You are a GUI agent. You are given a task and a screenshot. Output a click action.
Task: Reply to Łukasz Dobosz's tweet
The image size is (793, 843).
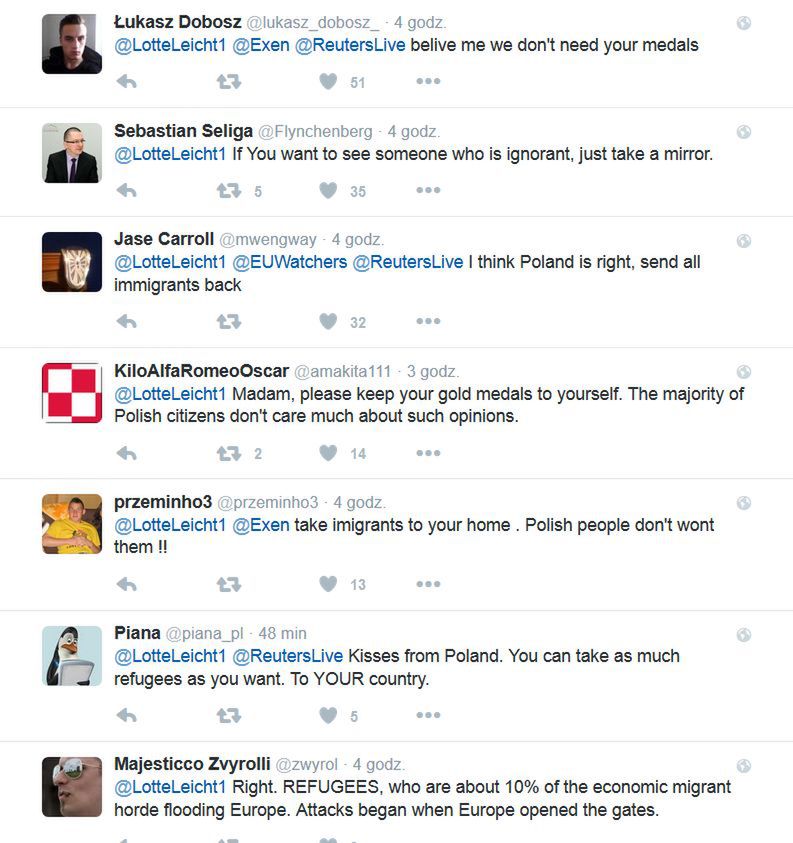[127, 82]
